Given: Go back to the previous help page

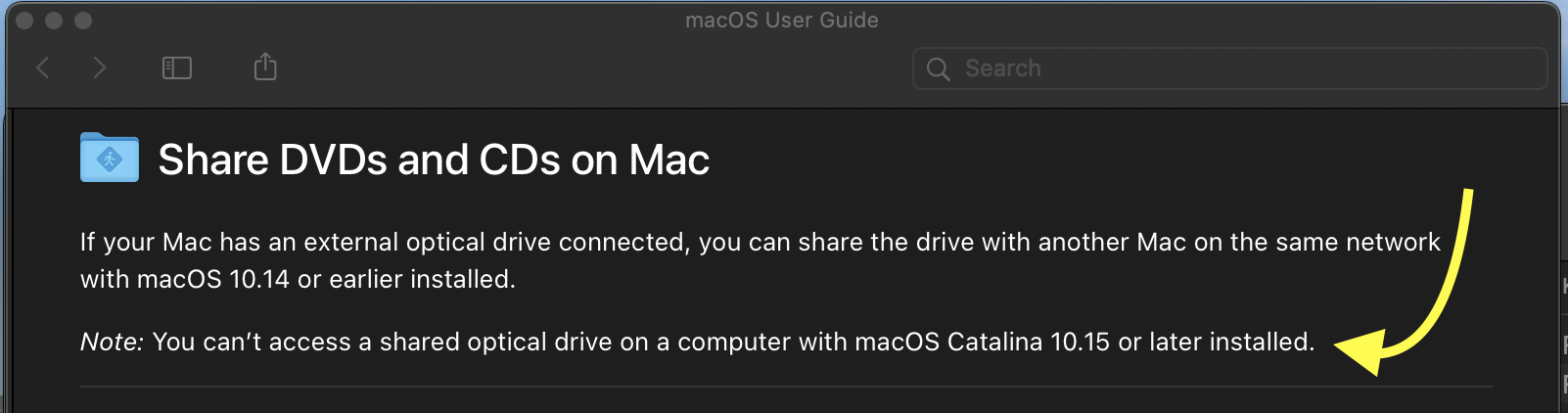Looking at the screenshot, I should click(43, 68).
